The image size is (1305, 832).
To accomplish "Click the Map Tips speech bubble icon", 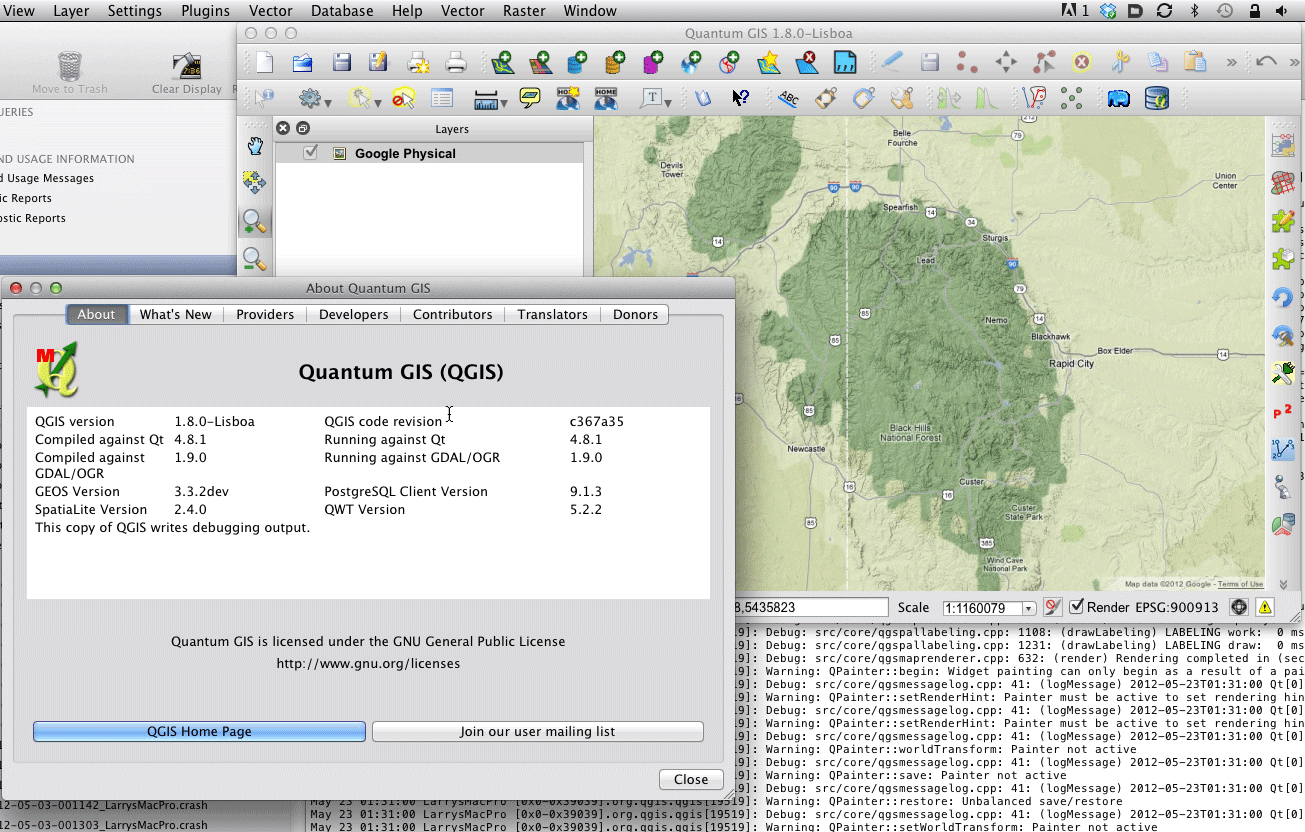I will pyautogui.click(x=530, y=98).
